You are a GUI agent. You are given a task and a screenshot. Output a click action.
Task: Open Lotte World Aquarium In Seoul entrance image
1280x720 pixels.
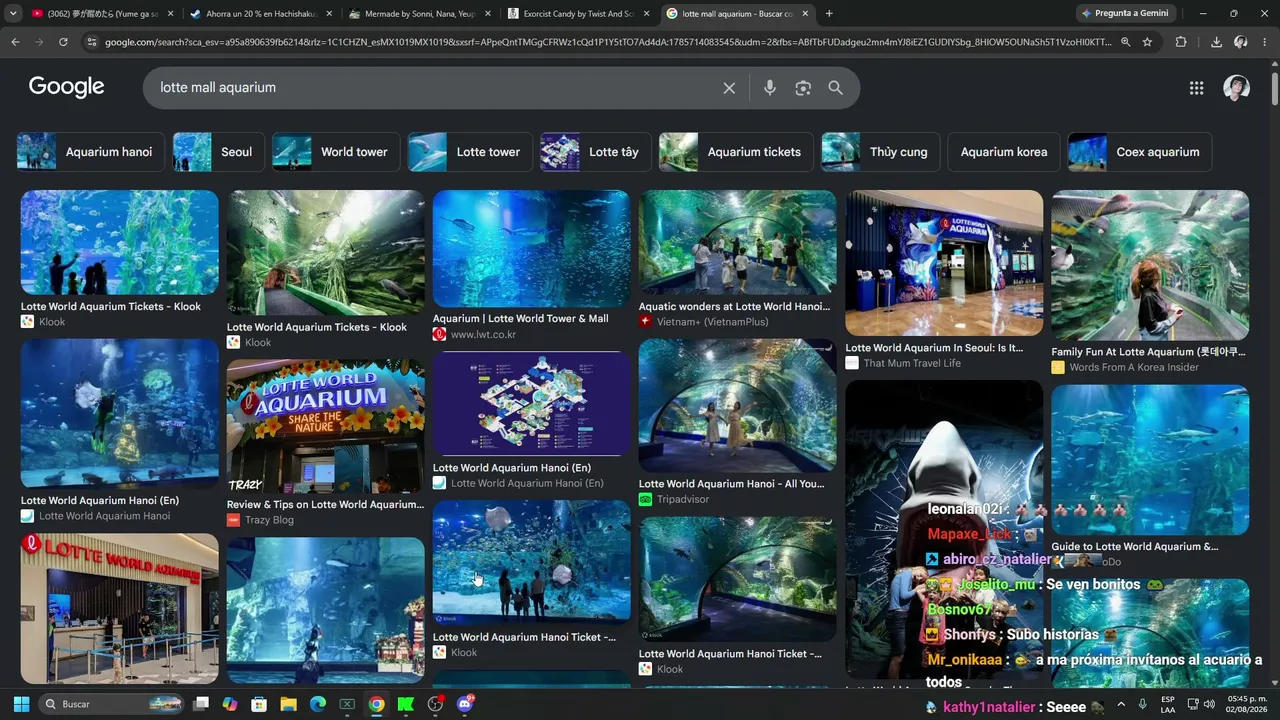pyautogui.click(x=944, y=263)
